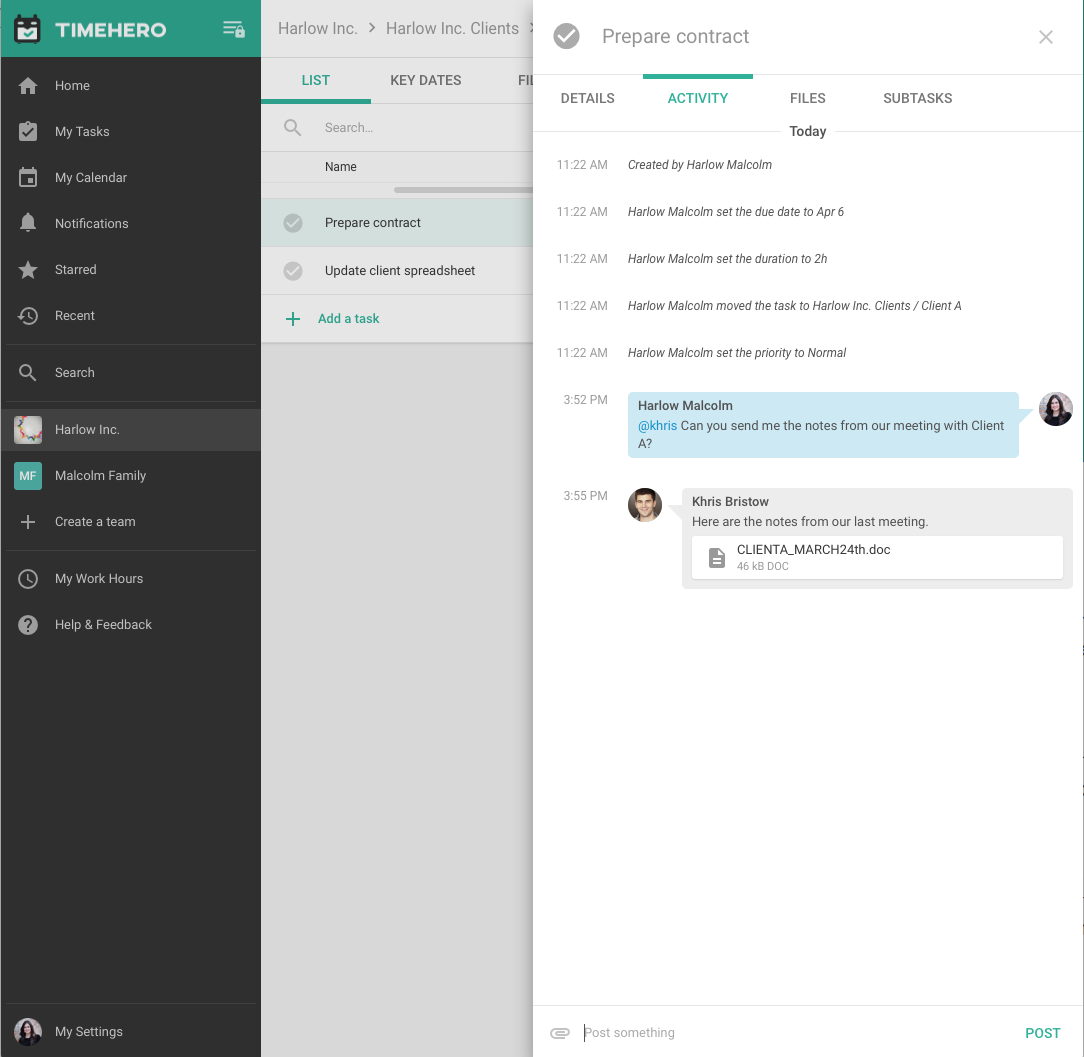
Task: Click the CLIENTA_MARCH24th.doc file icon
Action: coord(717,557)
